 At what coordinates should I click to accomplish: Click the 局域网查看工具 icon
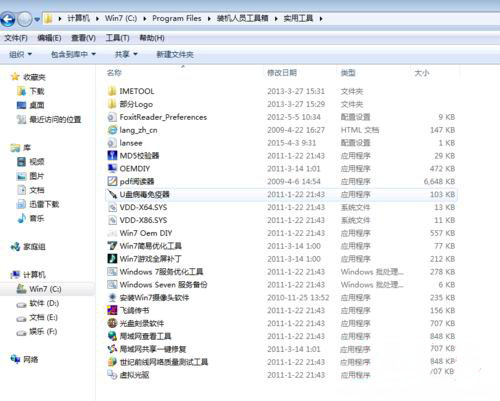[x=112, y=336]
